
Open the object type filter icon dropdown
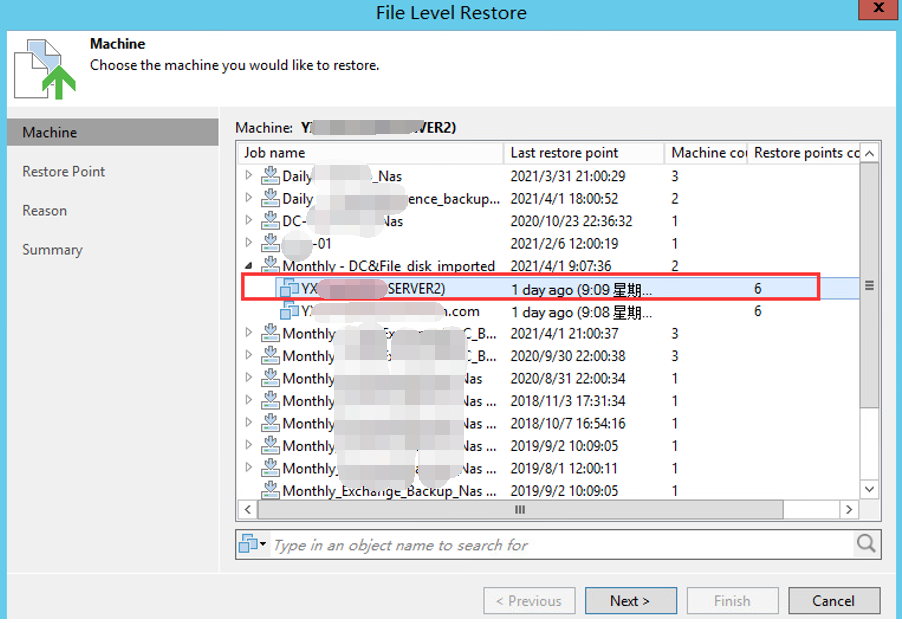click(x=252, y=545)
